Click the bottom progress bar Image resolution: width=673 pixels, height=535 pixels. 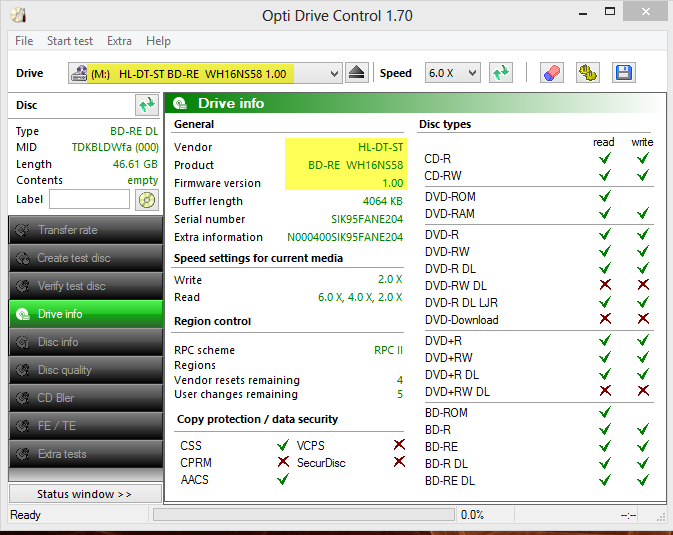(303, 514)
